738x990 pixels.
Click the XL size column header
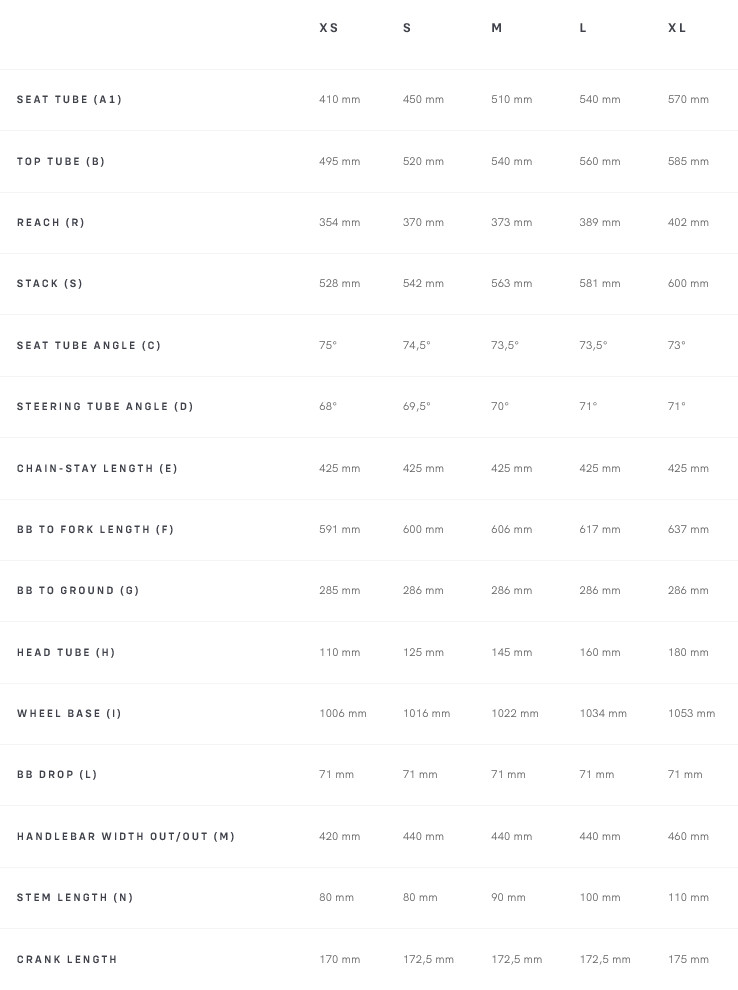pos(677,28)
